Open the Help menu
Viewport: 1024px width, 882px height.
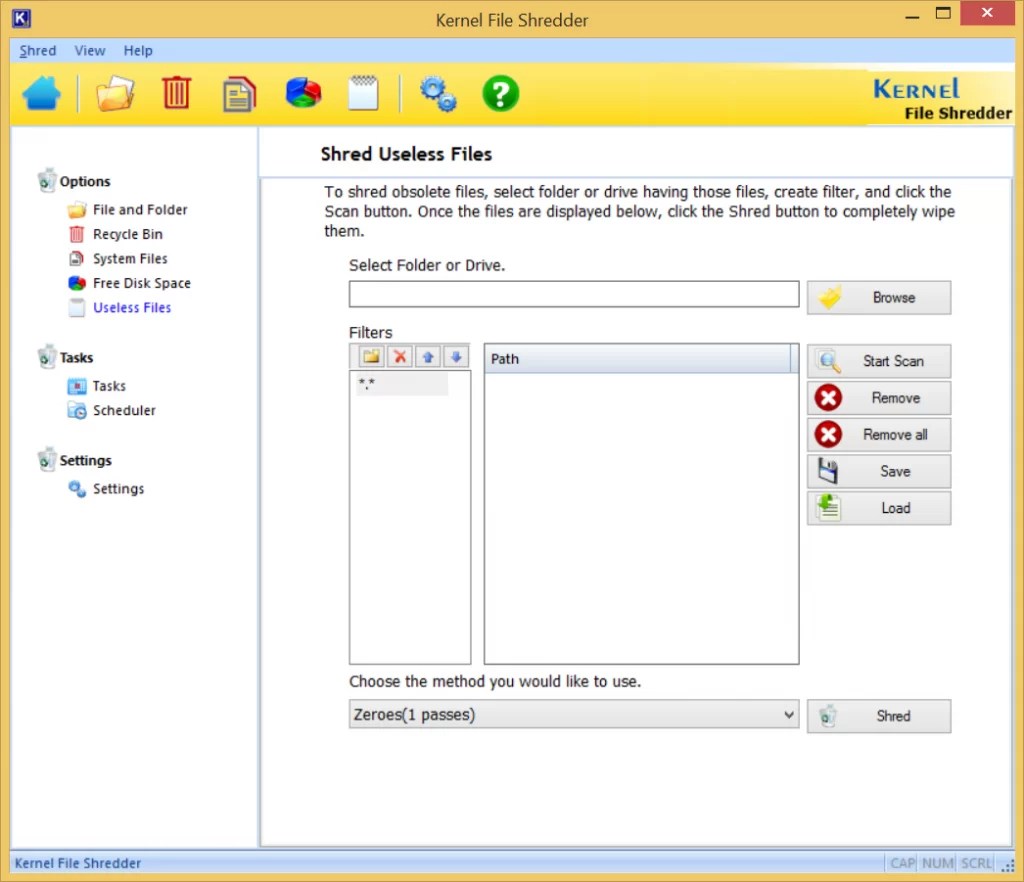138,50
